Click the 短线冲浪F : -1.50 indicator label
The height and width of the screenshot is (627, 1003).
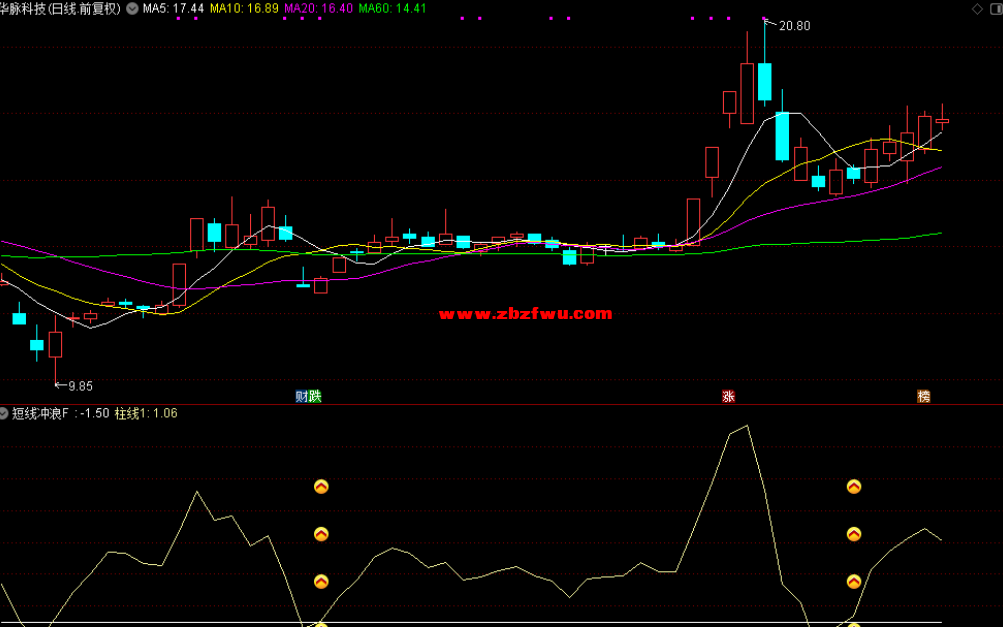click(61, 413)
